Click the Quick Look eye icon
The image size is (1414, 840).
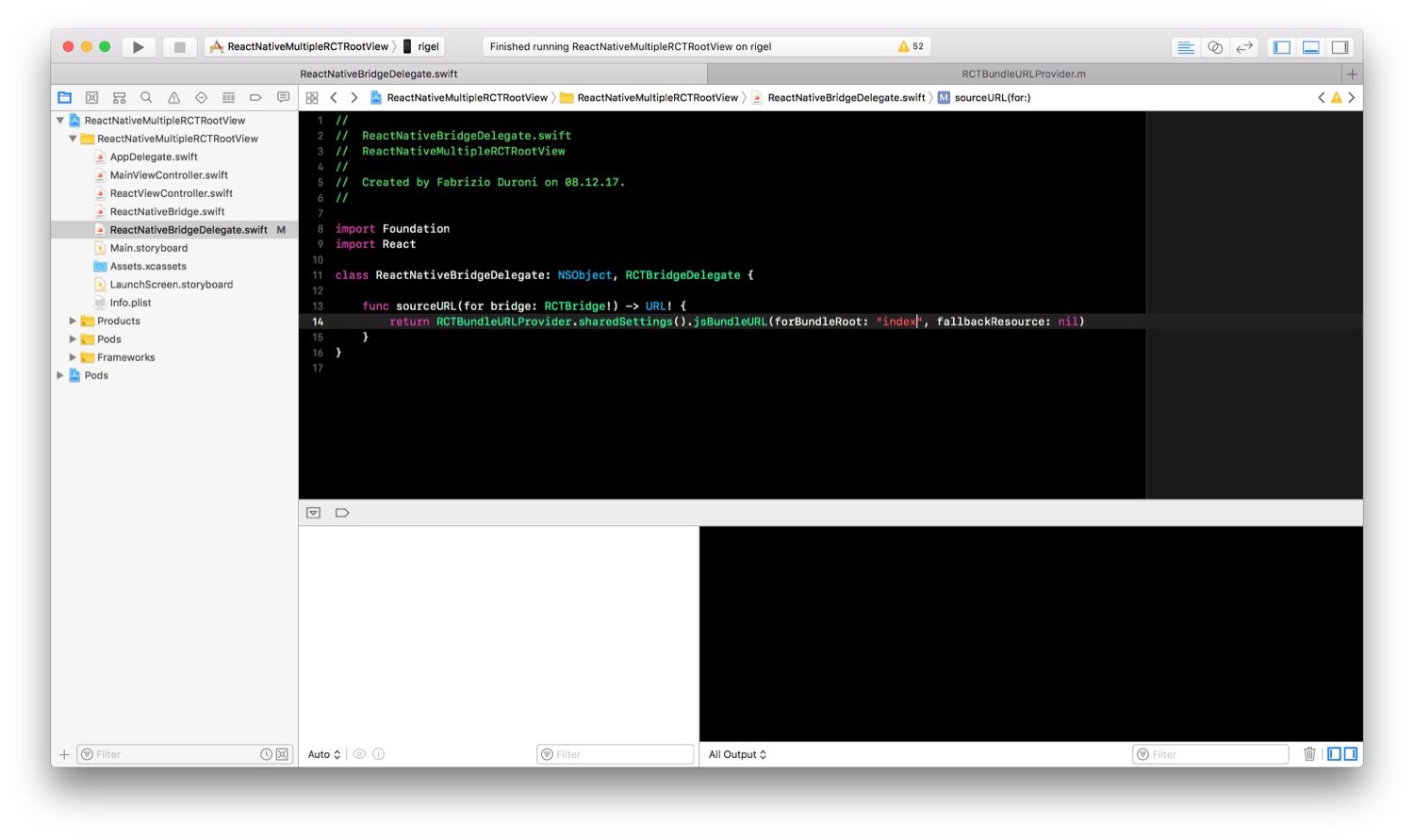359,754
